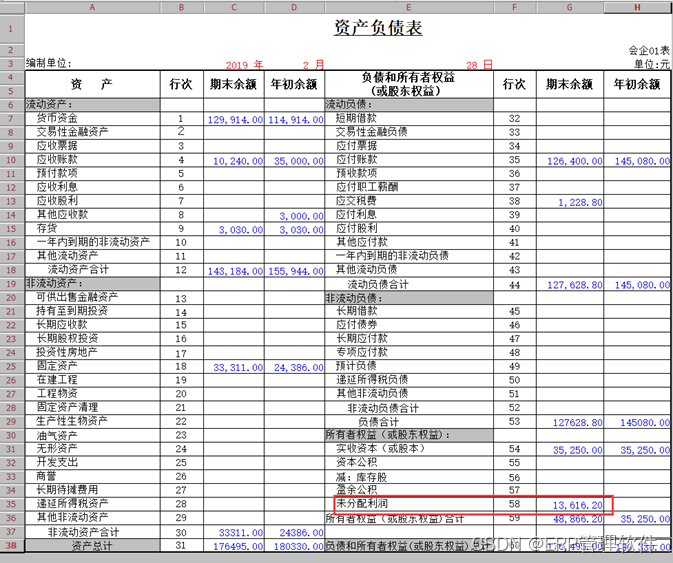Click 负债合计 value 127628.80
The image size is (673, 563).
(578, 423)
